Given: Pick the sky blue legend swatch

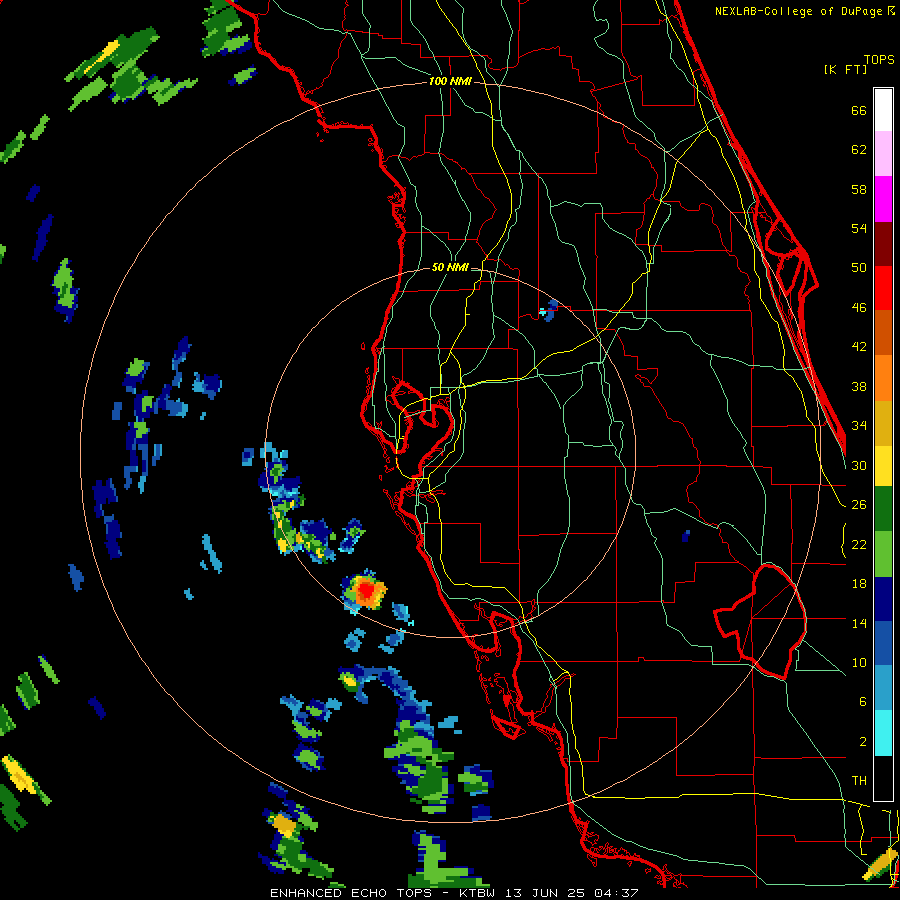Looking at the screenshot, I should point(883,688).
